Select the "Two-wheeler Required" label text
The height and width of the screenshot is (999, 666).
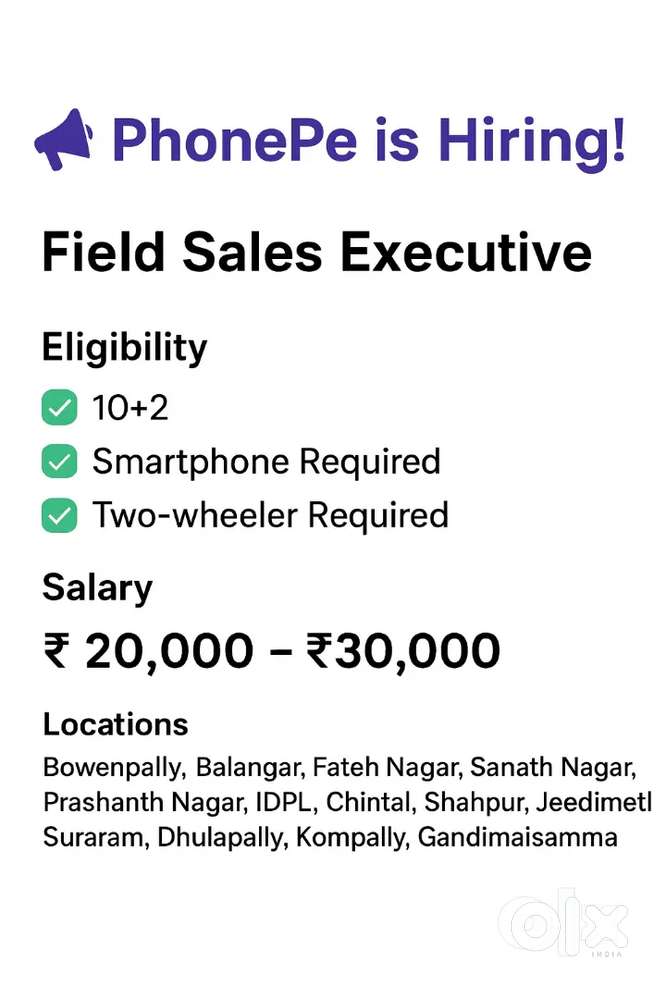270,516
